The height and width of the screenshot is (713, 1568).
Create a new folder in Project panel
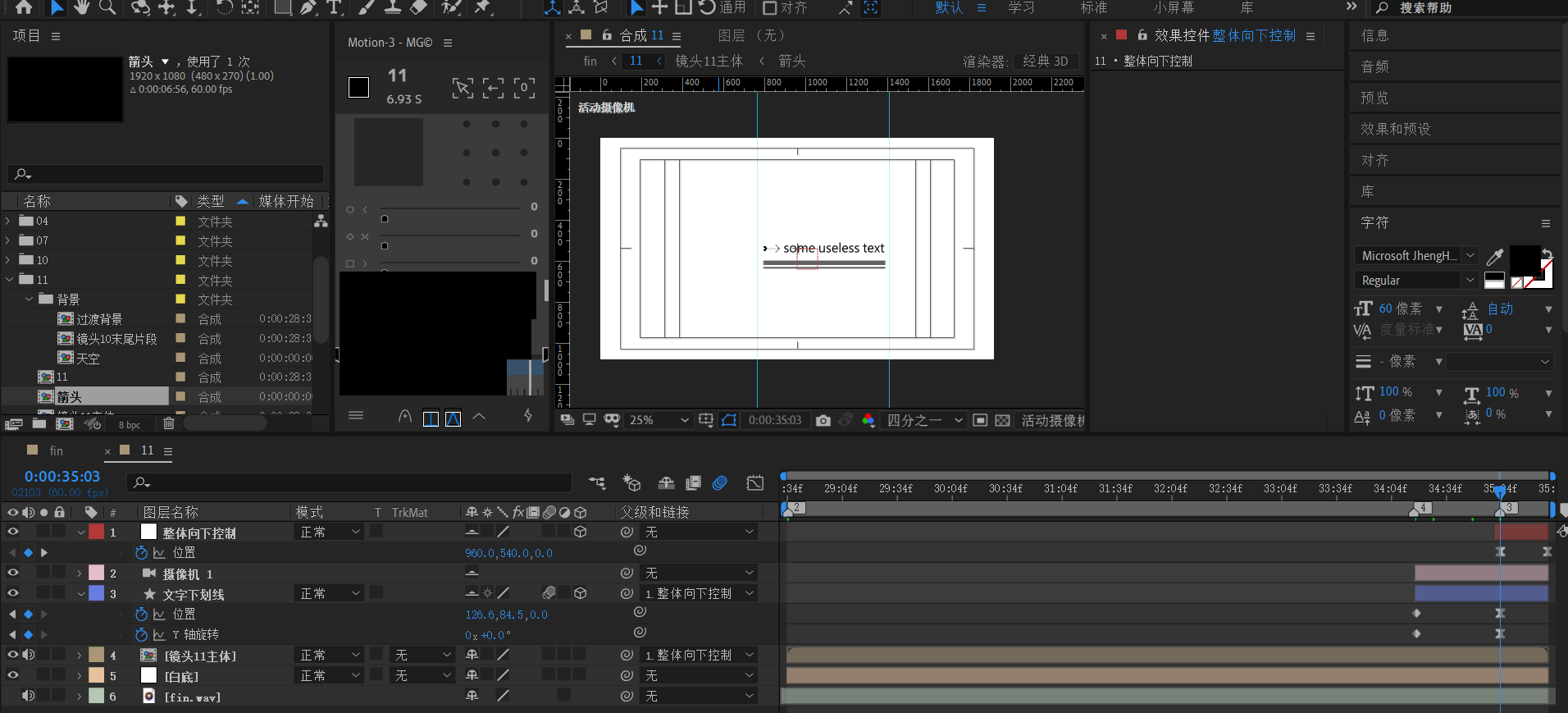point(39,423)
